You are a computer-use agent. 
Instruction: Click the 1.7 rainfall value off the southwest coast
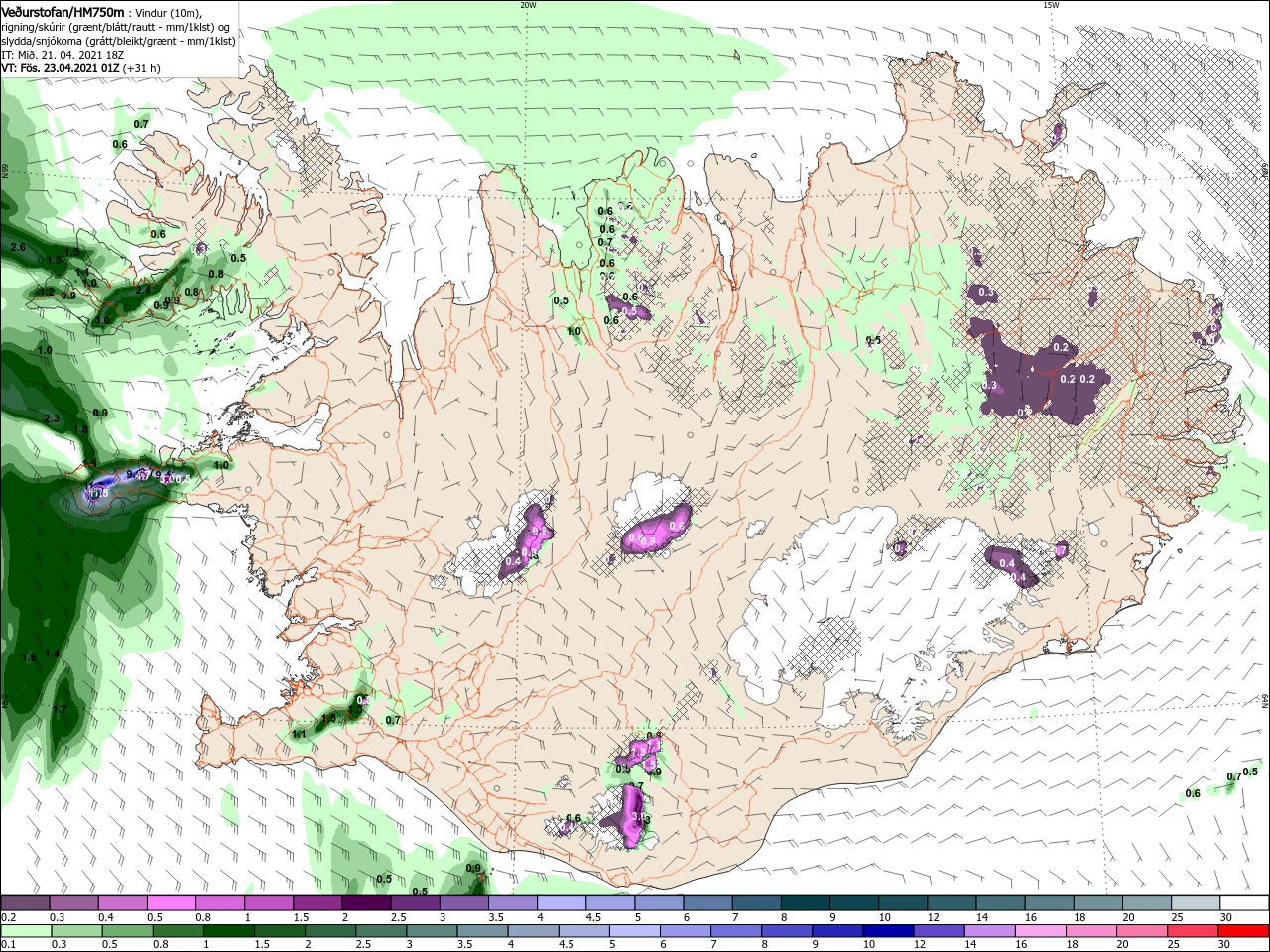coord(59,710)
